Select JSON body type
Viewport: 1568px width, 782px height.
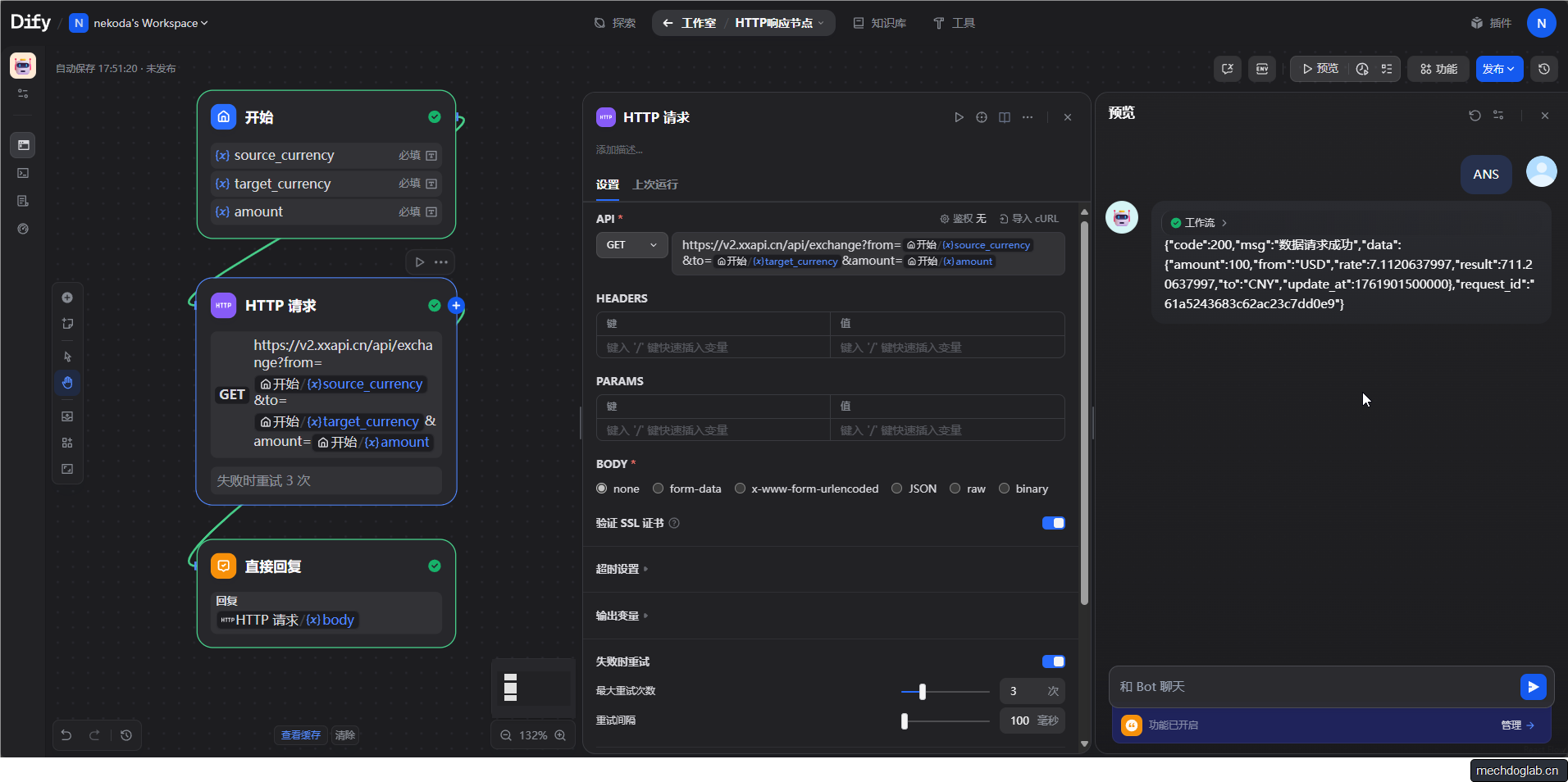point(897,489)
